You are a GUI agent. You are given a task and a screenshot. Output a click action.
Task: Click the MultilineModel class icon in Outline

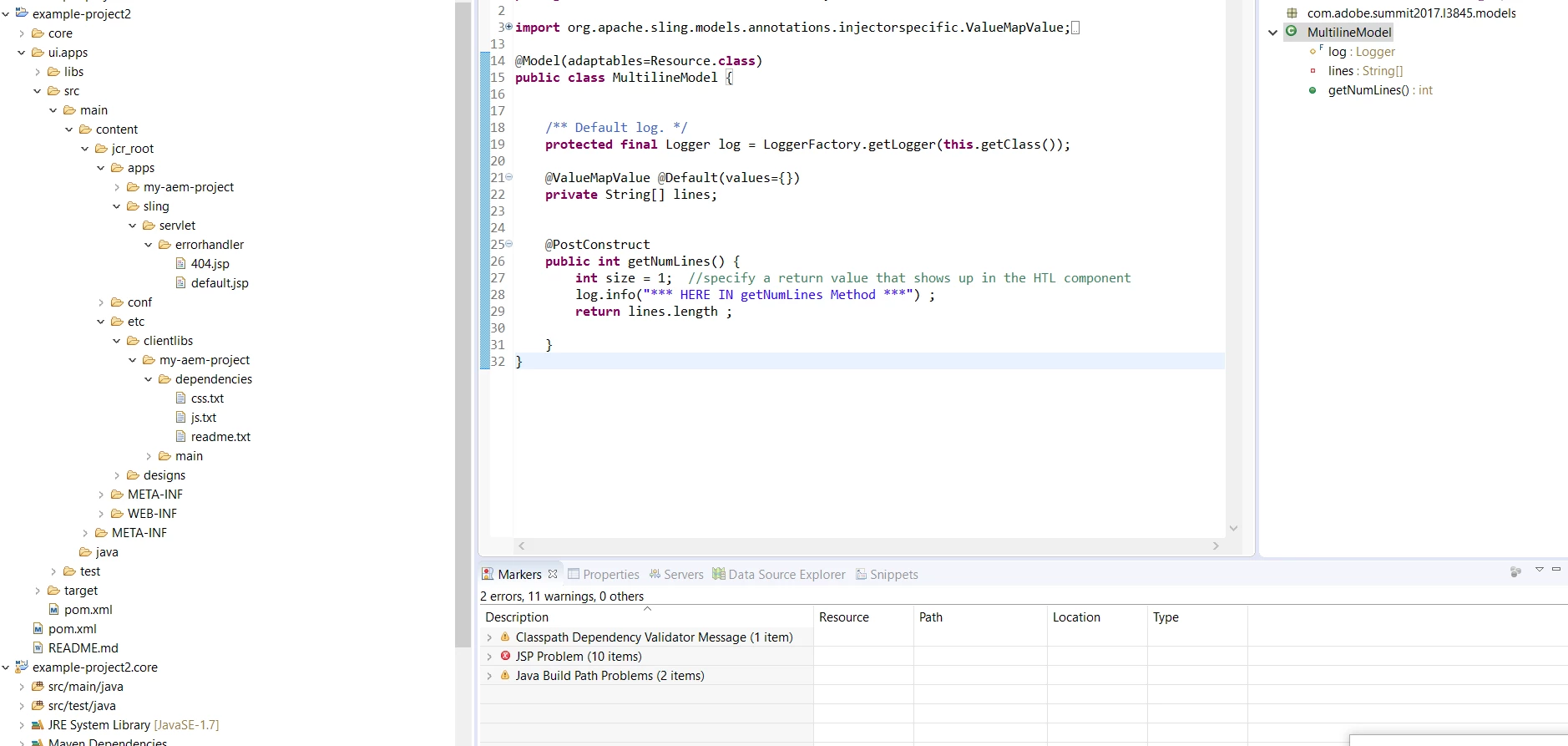click(x=1292, y=32)
